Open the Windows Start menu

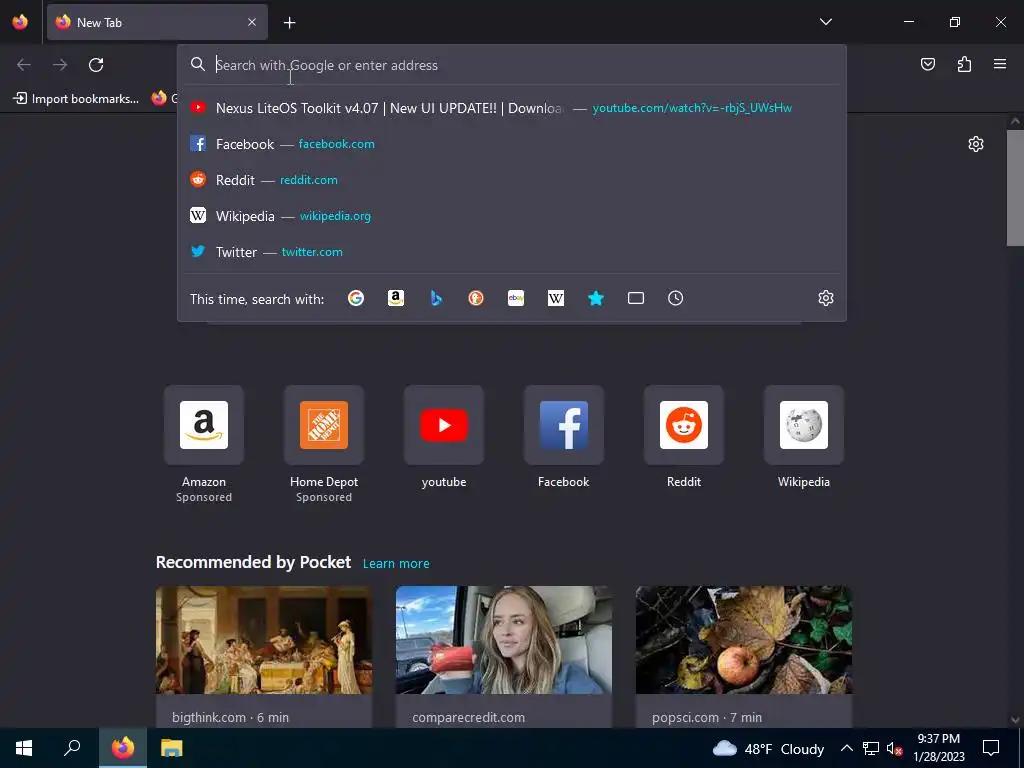click(x=24, y=748)
